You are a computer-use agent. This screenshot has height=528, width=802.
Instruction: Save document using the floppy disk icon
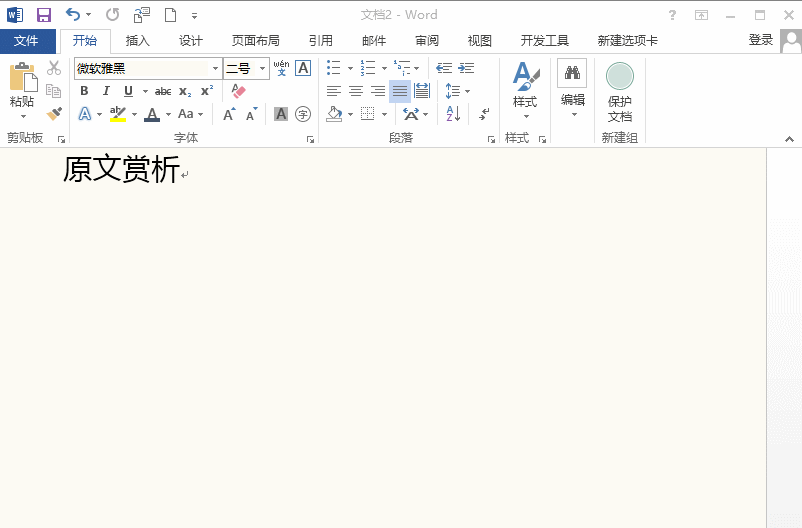click(43, 15)
